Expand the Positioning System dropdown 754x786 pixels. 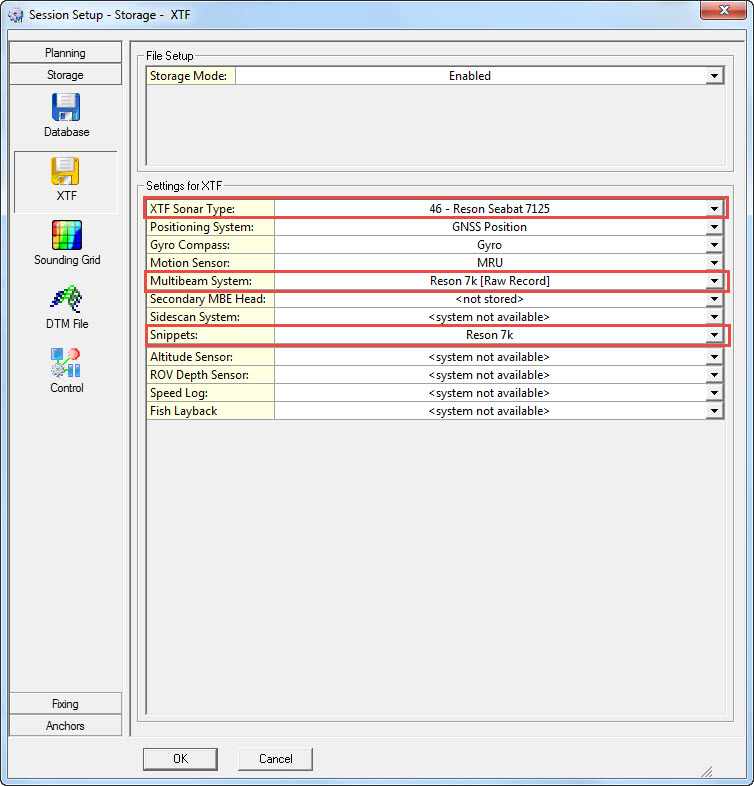coord(714,227)
